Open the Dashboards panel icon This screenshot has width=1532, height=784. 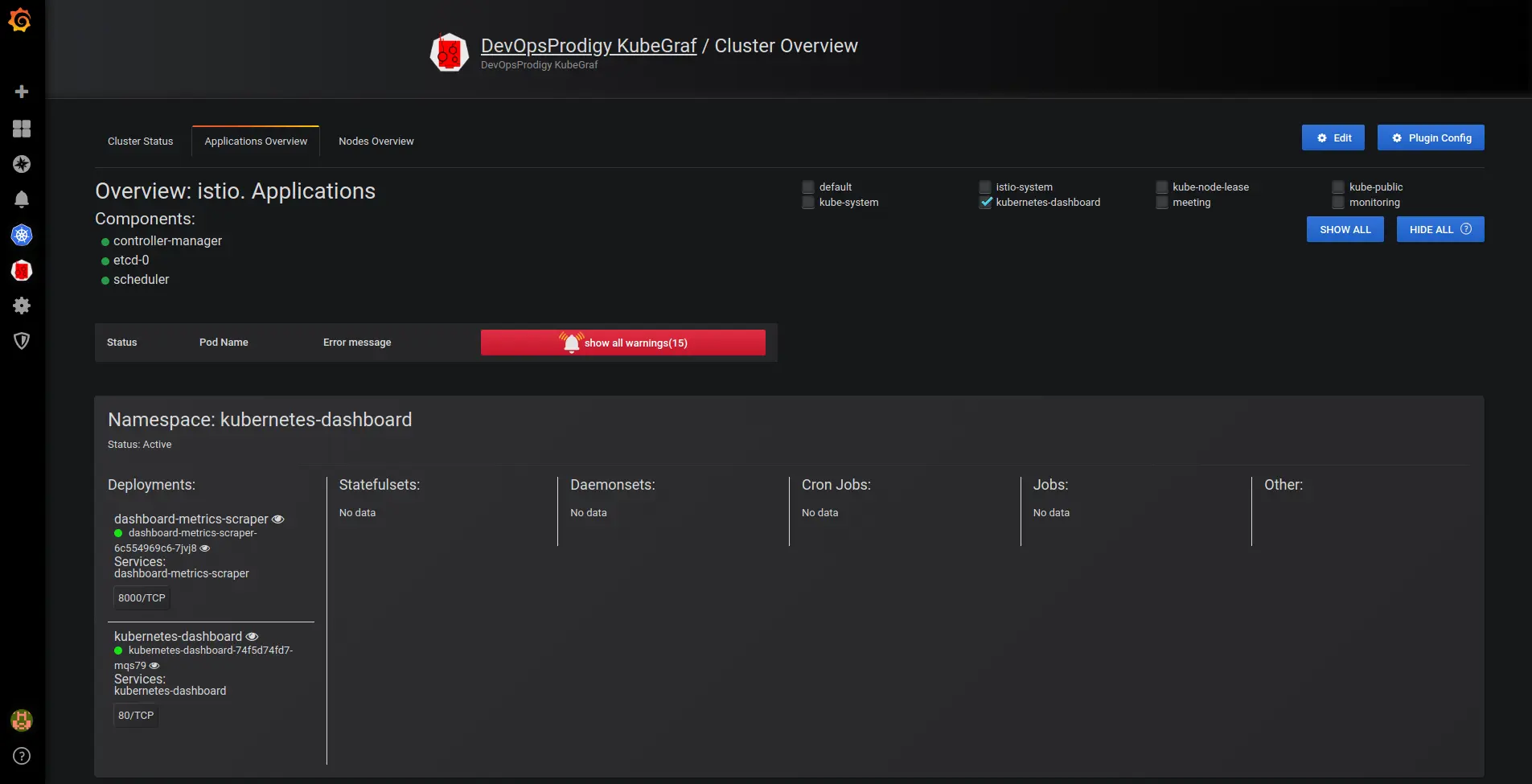pos(22,129)
